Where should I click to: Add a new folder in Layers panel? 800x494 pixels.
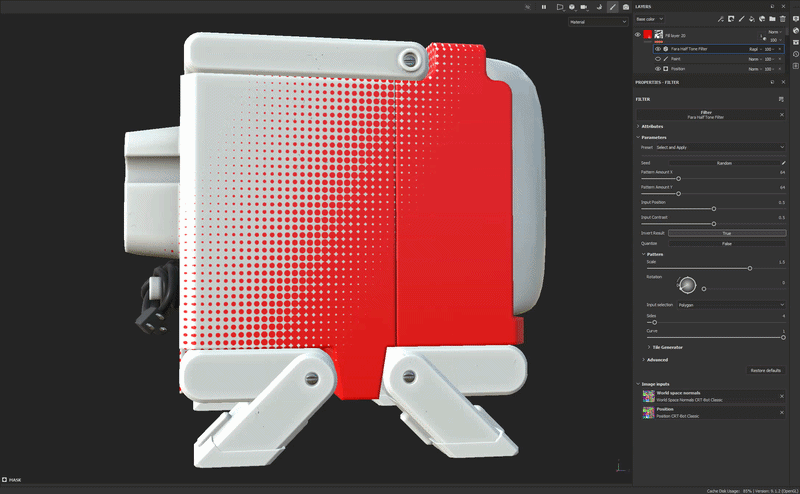(x=772, y=19)
